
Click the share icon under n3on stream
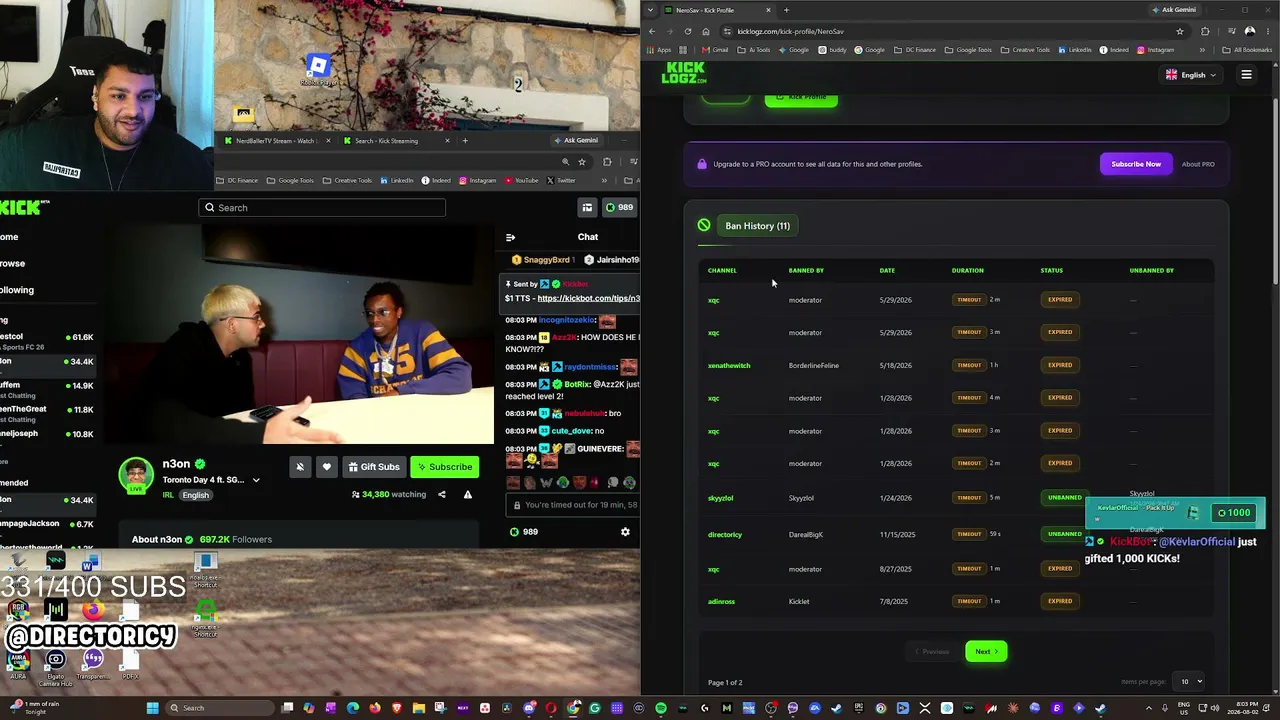441,494
